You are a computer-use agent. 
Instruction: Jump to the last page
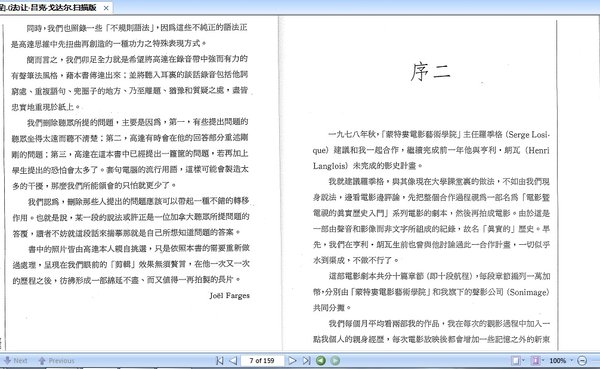point(306,361)
